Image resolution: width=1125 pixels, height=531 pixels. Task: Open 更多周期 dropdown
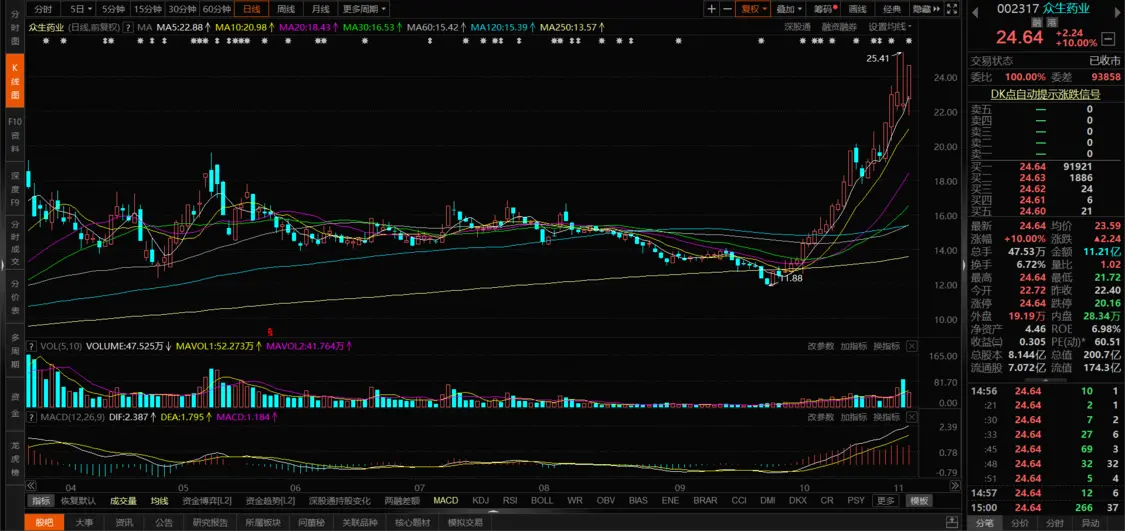[x=364, y=9]
